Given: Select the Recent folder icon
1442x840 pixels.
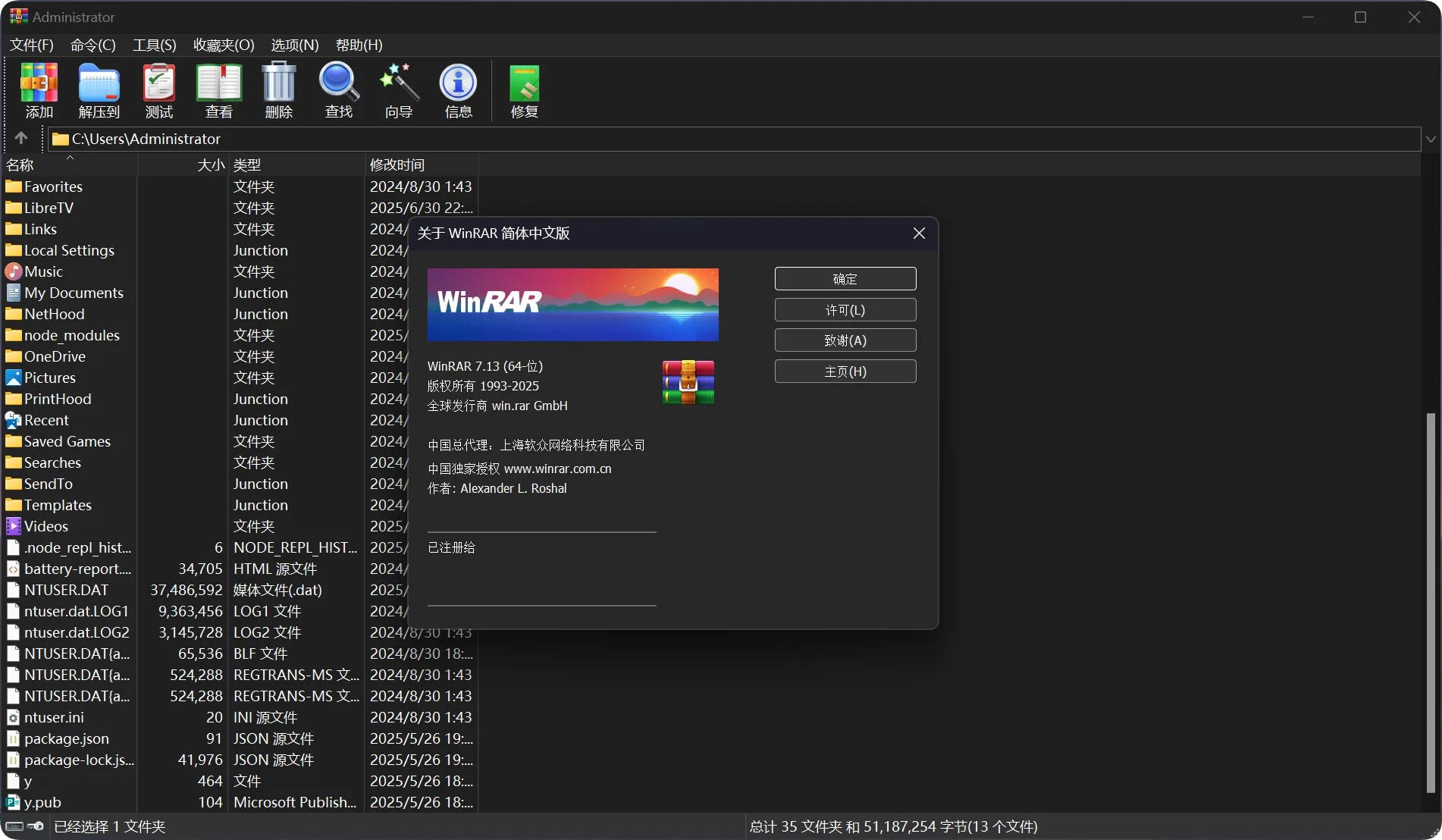Looking at the screenshot, I should point(13,420).
